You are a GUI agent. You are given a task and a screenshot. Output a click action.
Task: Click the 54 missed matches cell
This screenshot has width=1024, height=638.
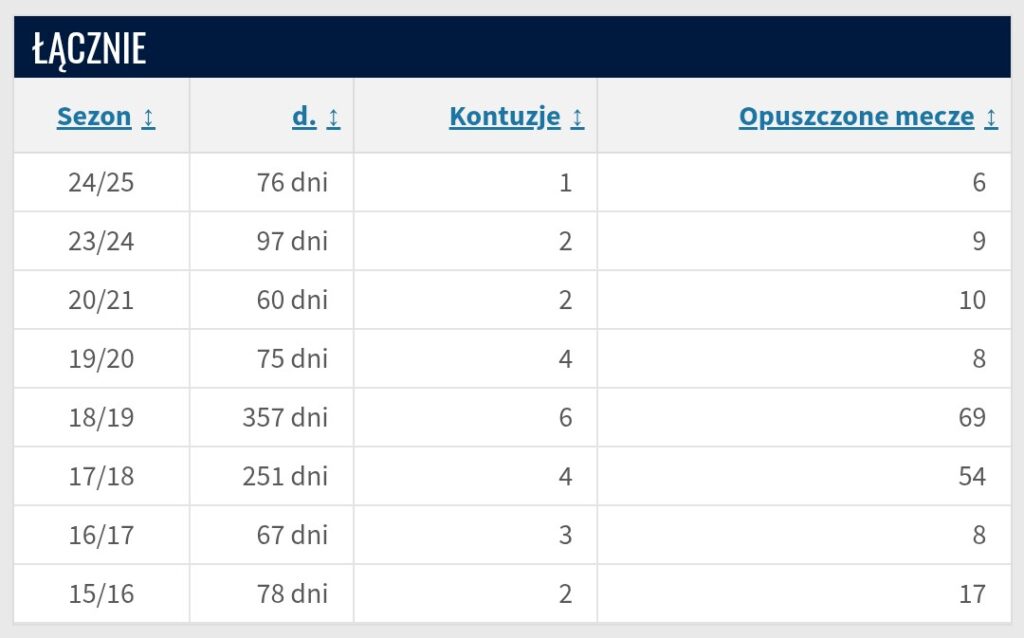[x=972, y=476]
